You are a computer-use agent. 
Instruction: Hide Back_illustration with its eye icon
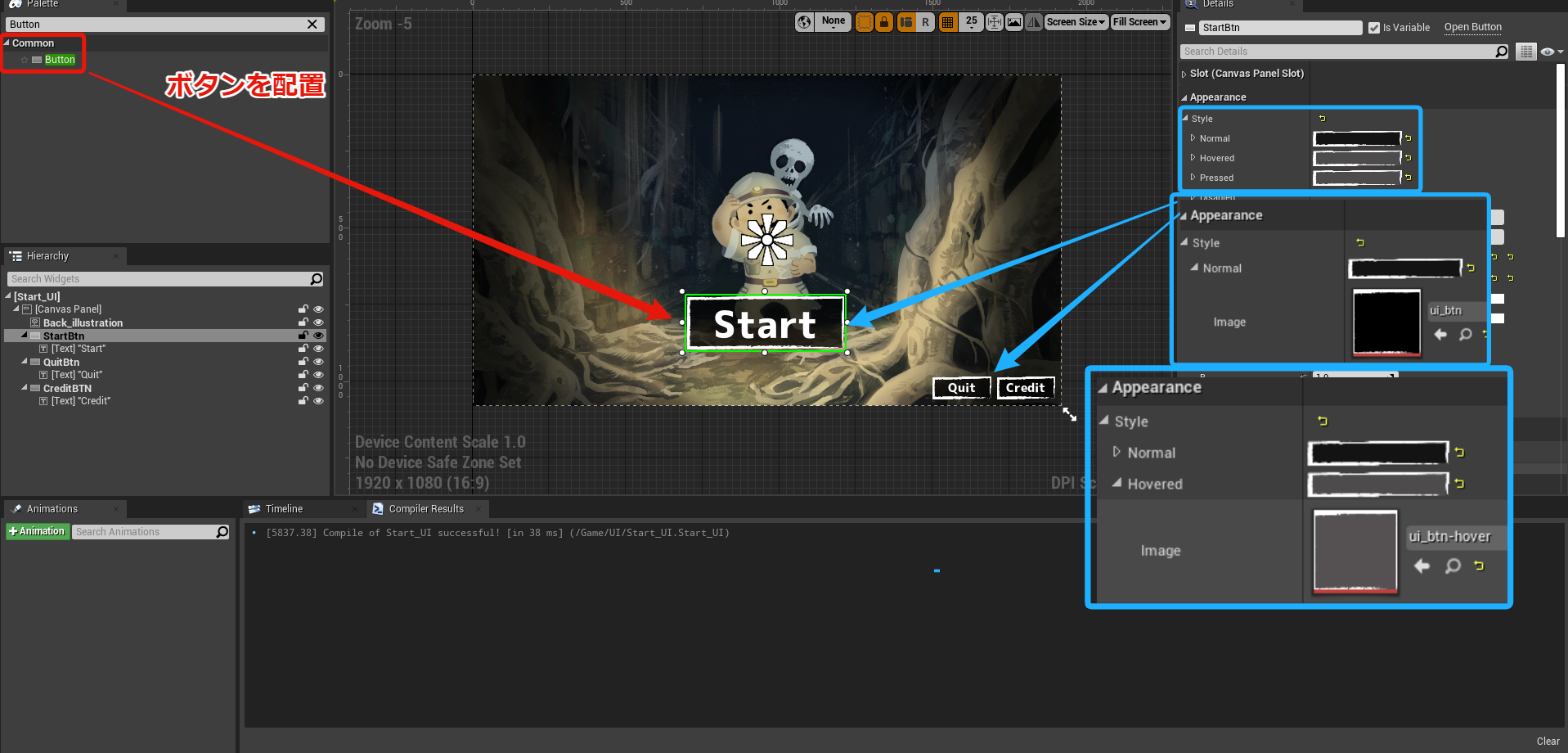coord(319,322)
